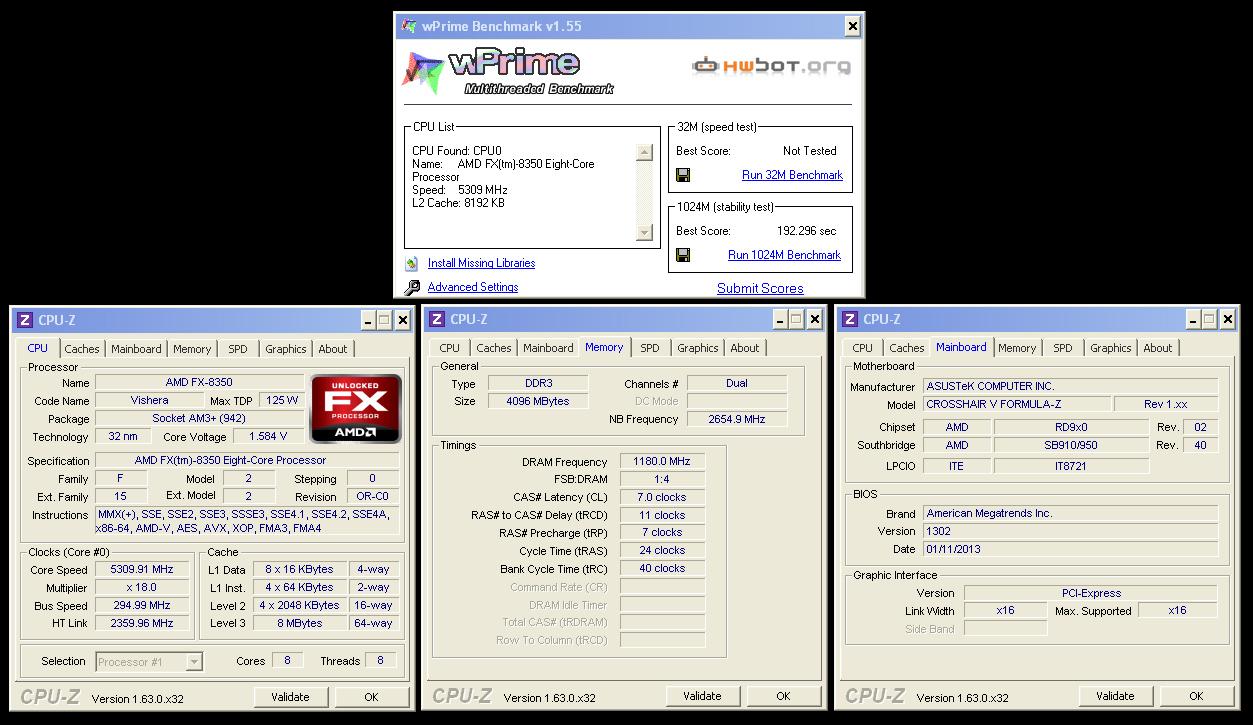
Task: Open About tab in right CPU-Z window
Action: (x=1158, y=348)
